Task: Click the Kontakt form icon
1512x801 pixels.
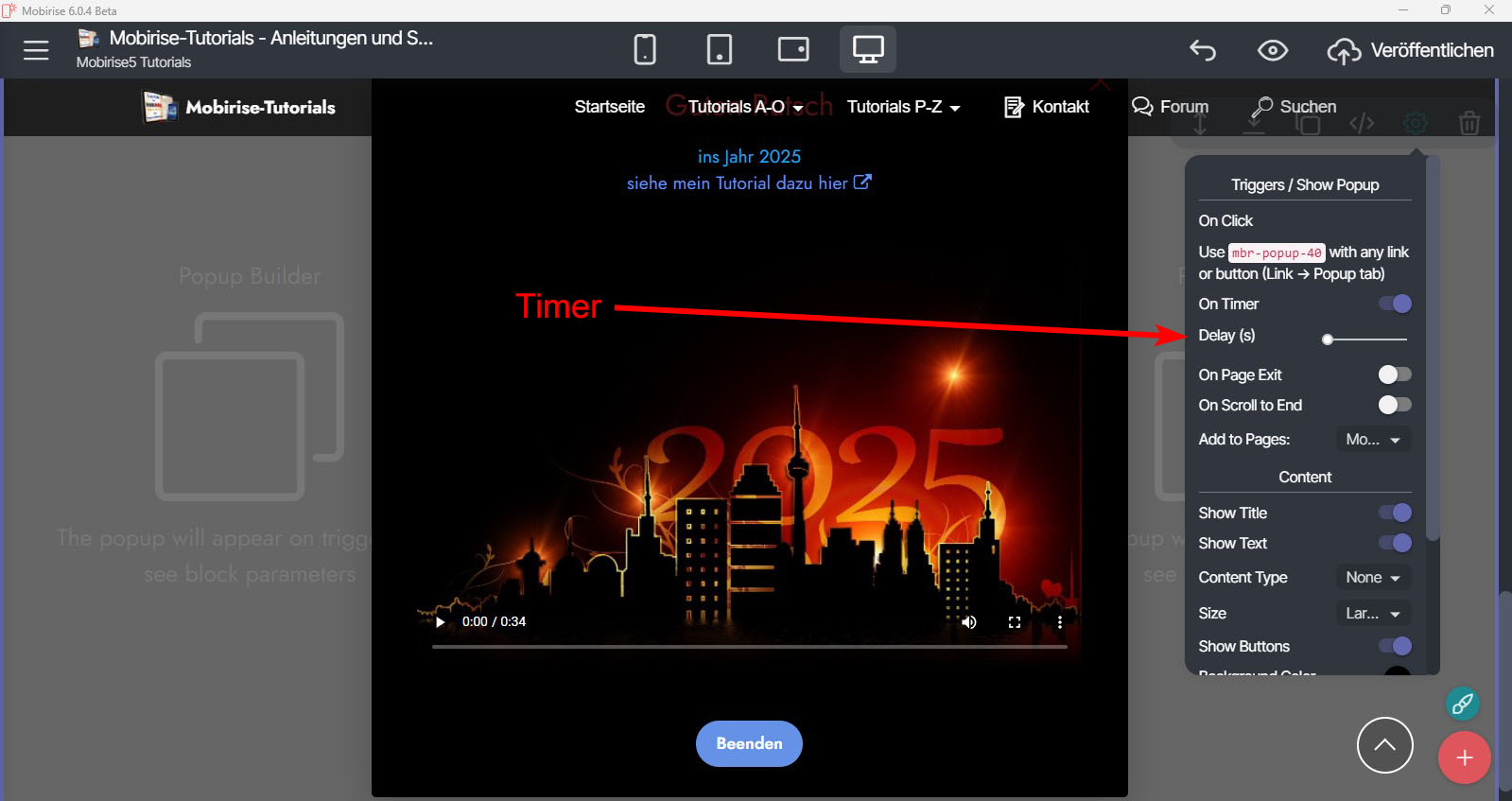Action: tap(1014, 107)
